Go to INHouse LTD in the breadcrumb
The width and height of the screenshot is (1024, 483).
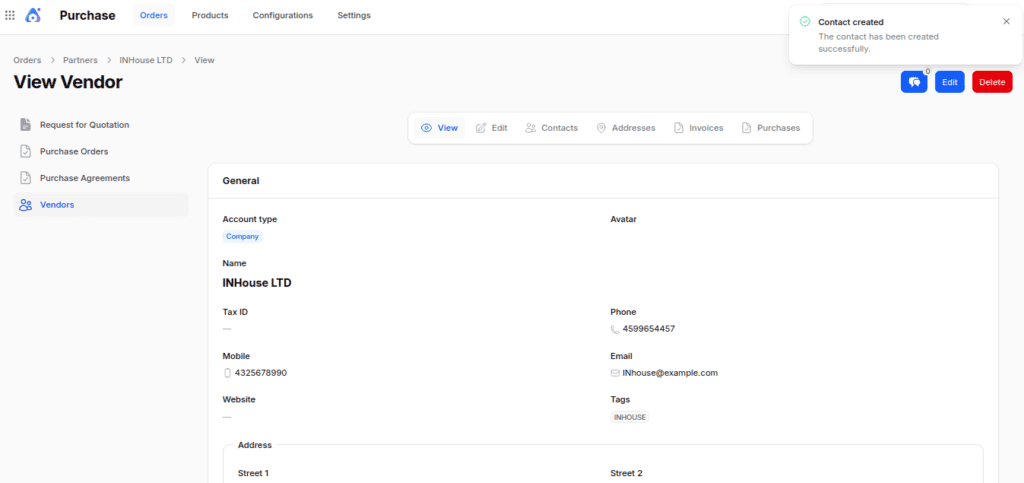(146, 60)
